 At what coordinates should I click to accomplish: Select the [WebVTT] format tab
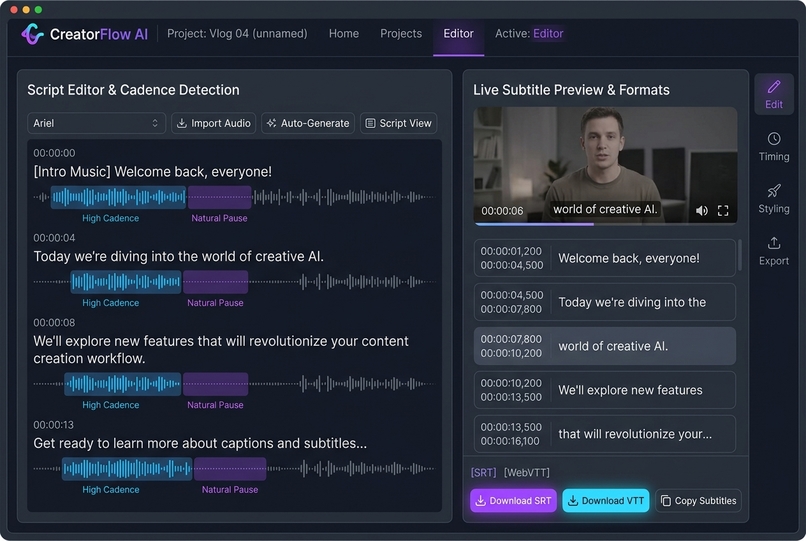coord(526,472)
